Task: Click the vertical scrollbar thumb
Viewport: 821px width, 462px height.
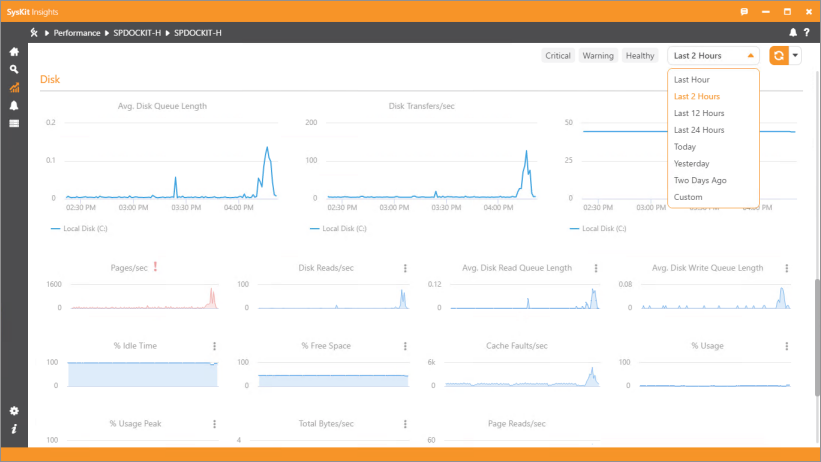Action: [817, 338]
